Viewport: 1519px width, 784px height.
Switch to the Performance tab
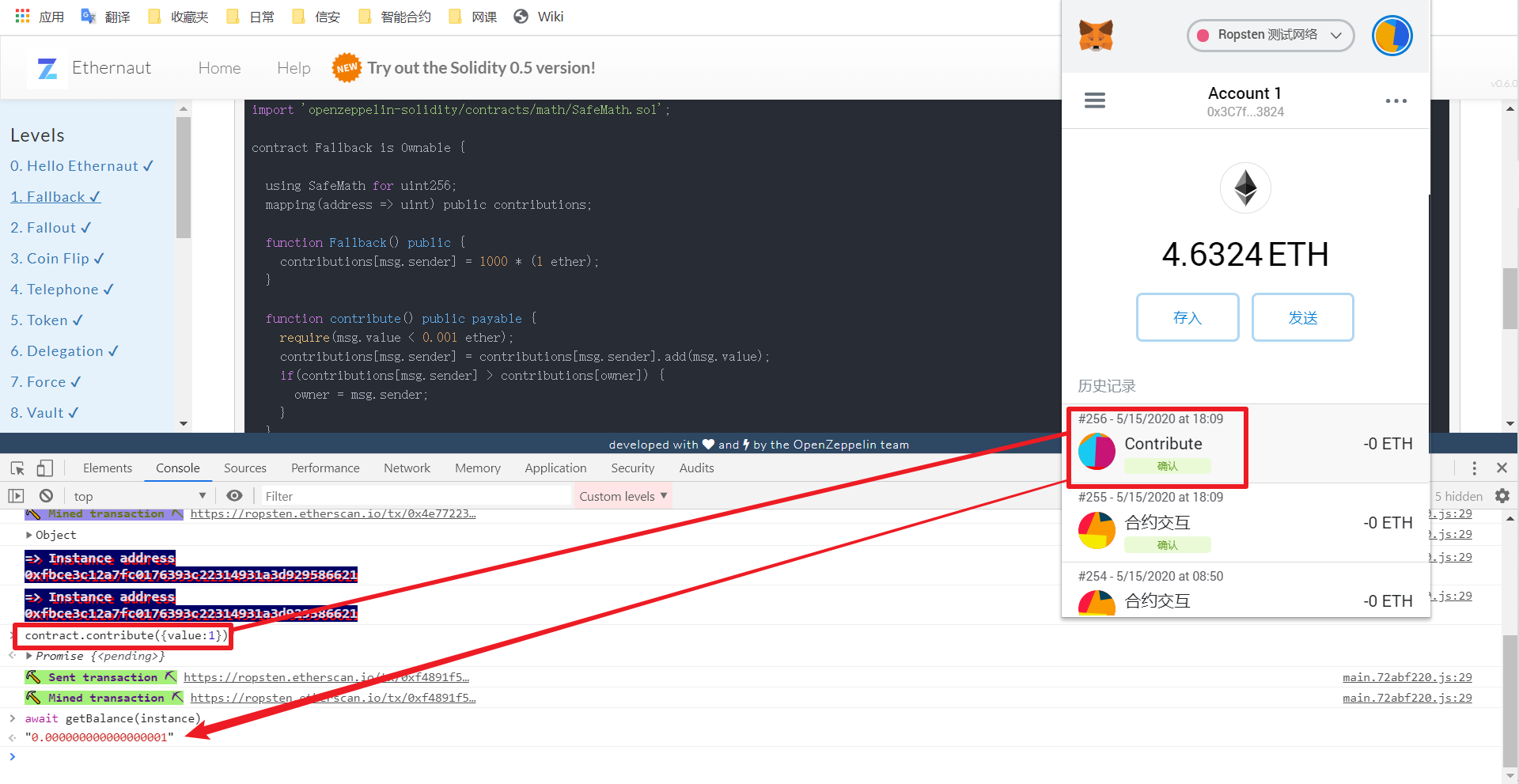coord(325,468)
